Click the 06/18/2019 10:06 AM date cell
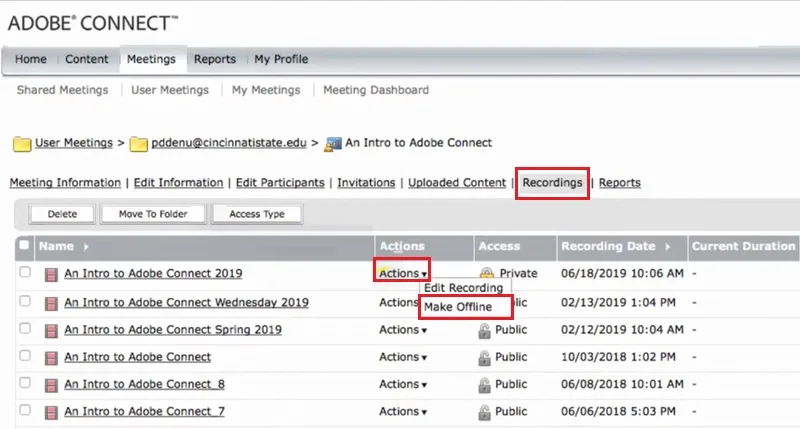Screen dimensions: 800x429 (622, 273)
